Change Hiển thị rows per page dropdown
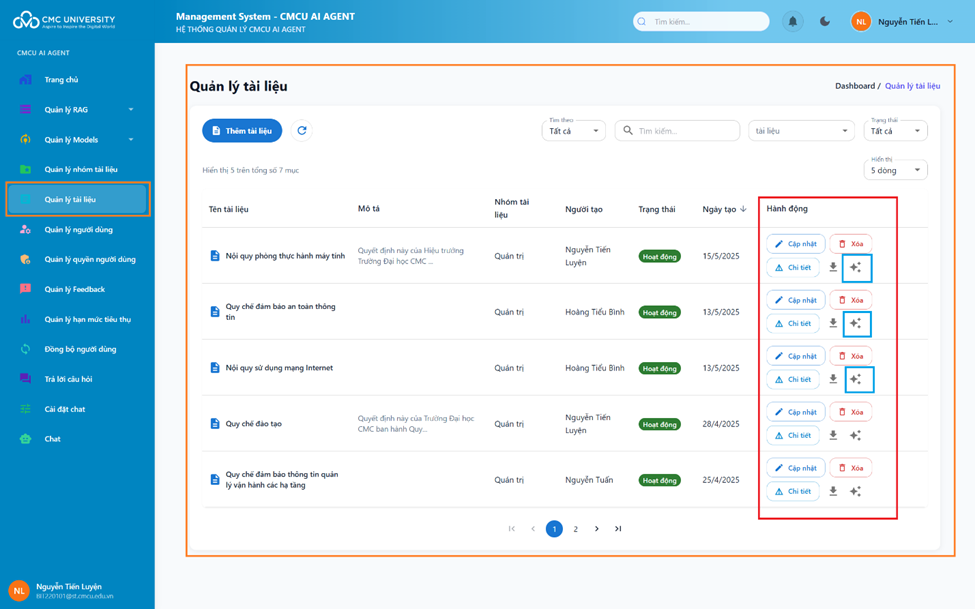975x609 pixels. point(895,170)
